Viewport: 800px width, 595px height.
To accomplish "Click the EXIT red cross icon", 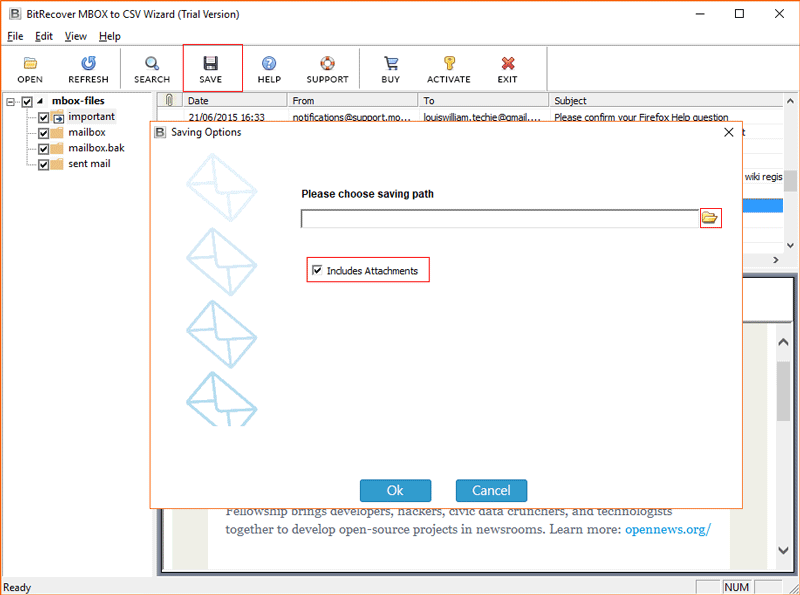I will pyautogui.click(x=508, y=69).
